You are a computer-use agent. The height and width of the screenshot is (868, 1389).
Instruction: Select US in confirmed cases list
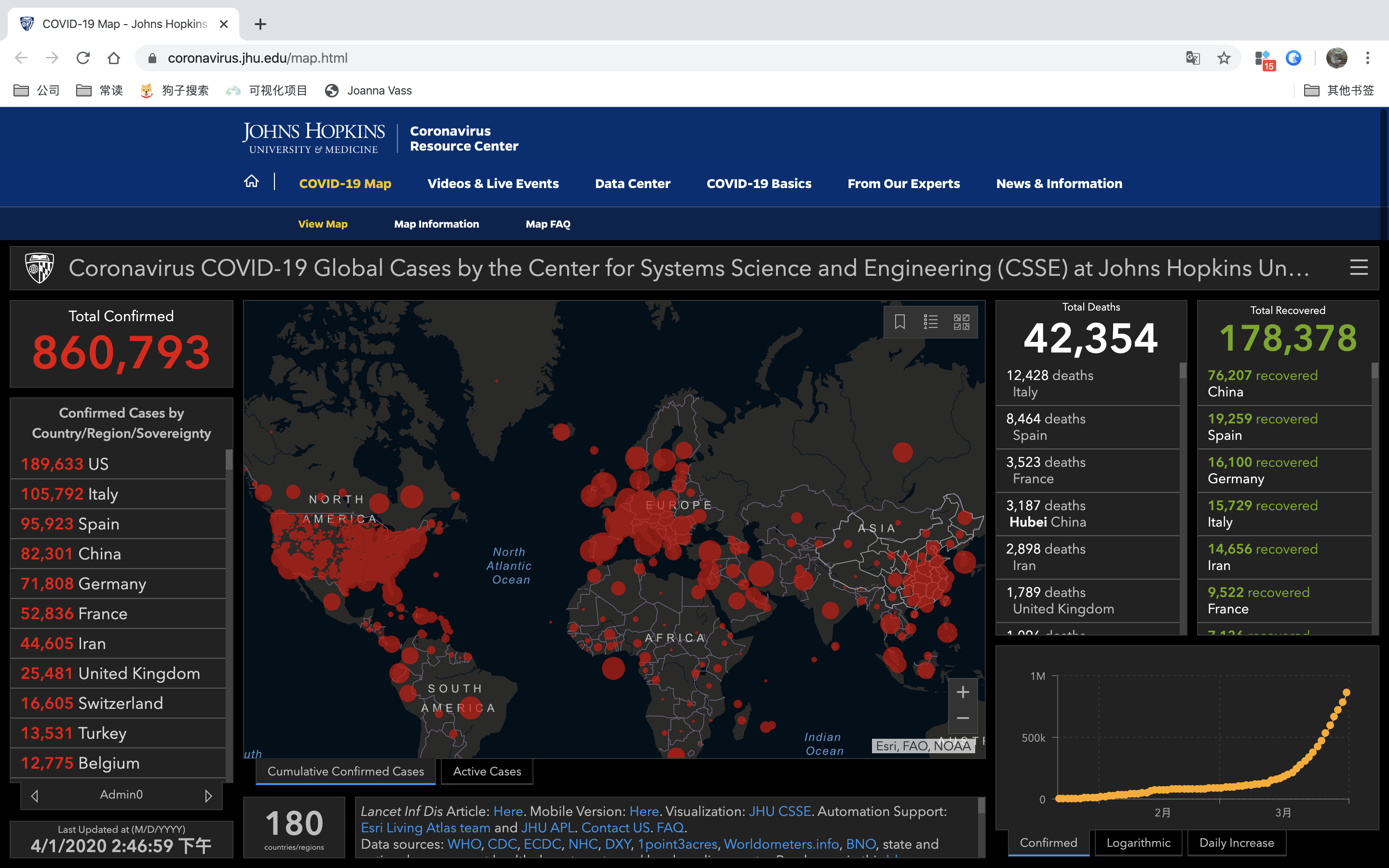coord(118,464)
